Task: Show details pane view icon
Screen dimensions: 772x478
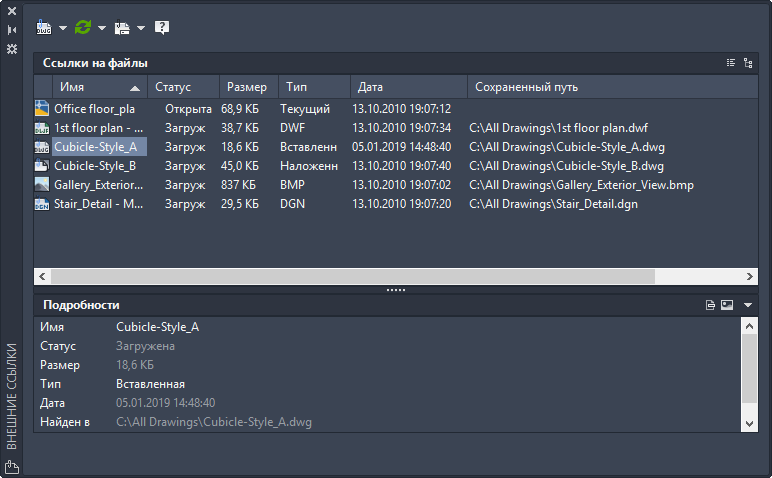Action: 710,304
